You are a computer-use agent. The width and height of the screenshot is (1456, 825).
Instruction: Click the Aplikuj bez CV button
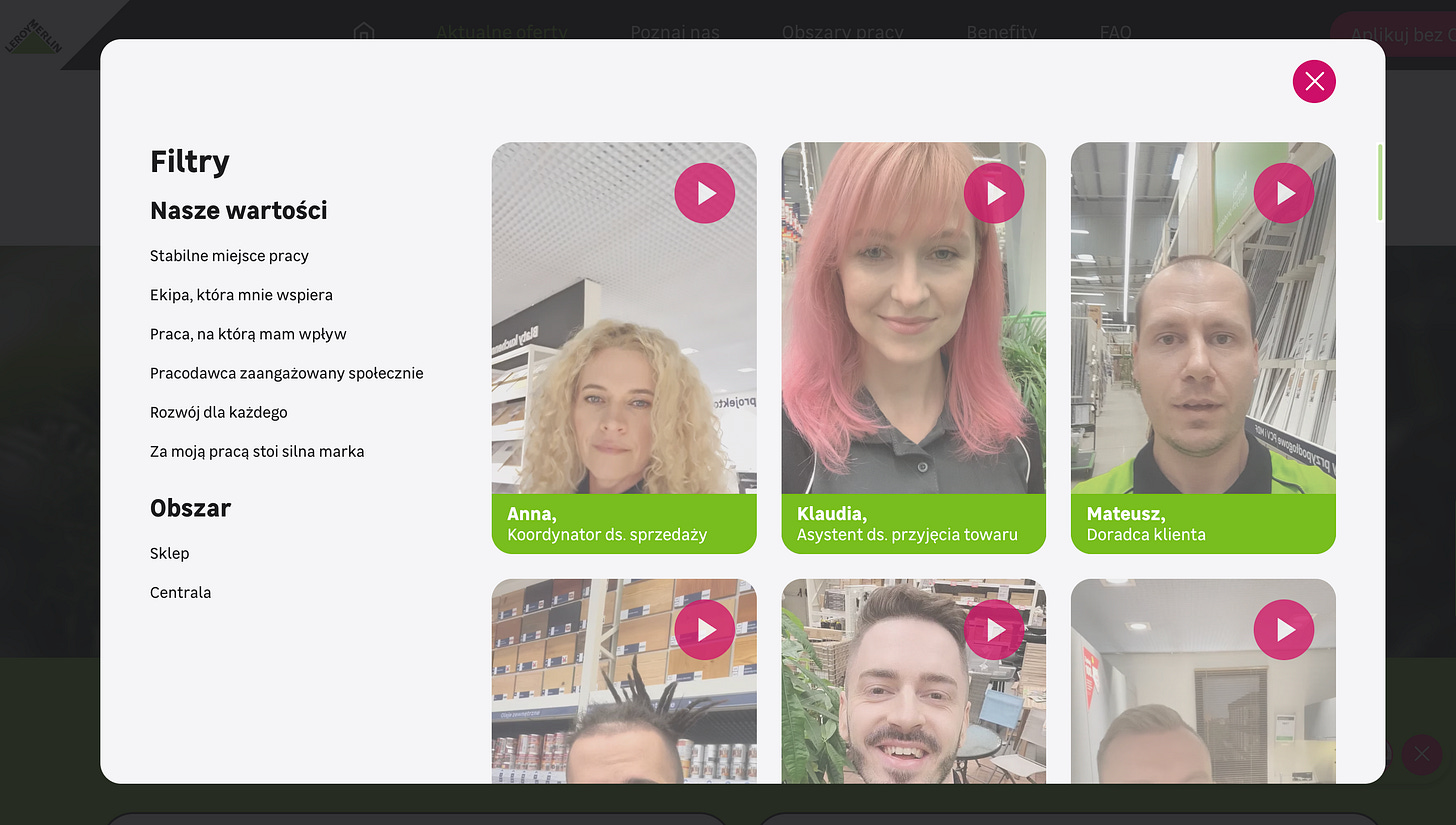[1395, 34]
